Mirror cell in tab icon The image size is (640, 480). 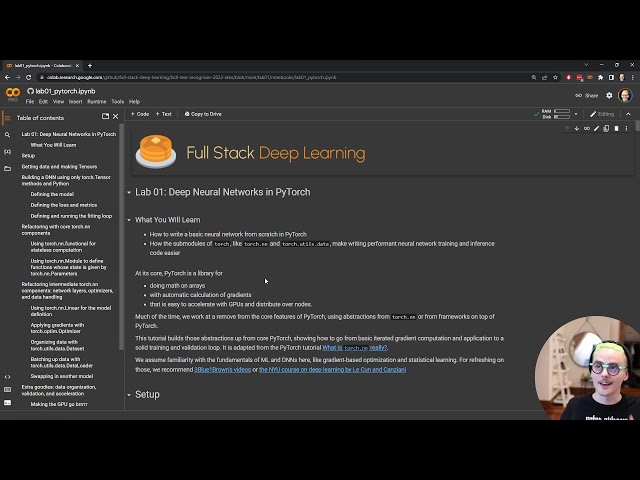607,129
